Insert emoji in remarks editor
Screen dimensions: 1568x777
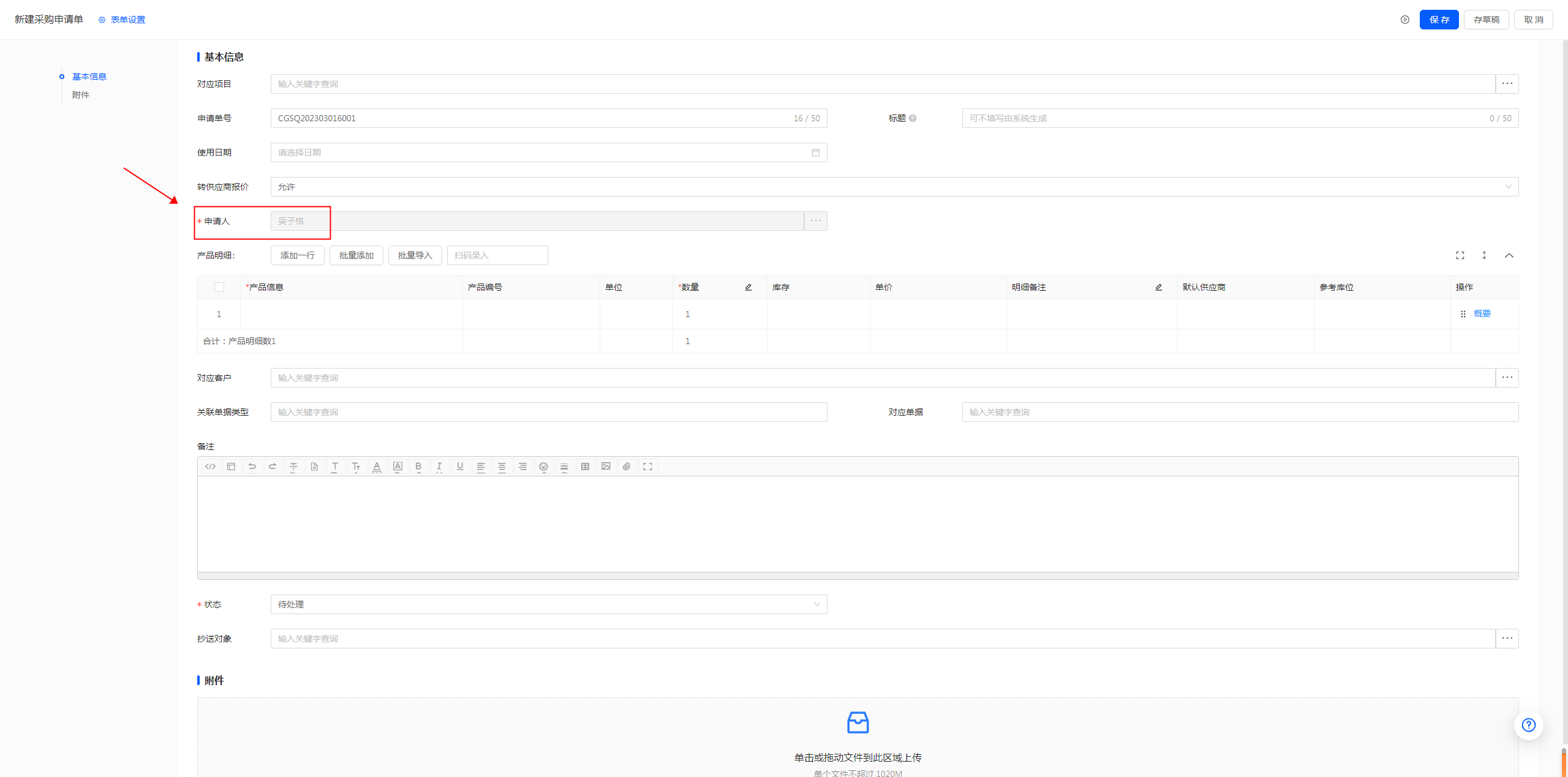pyautogui.click(x=543, y=467)
